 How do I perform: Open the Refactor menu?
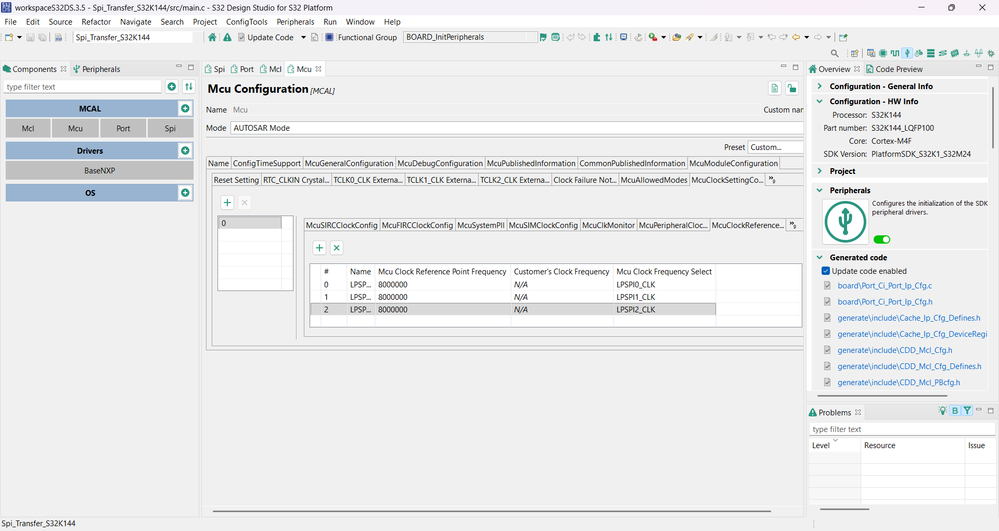click(96, 22)
